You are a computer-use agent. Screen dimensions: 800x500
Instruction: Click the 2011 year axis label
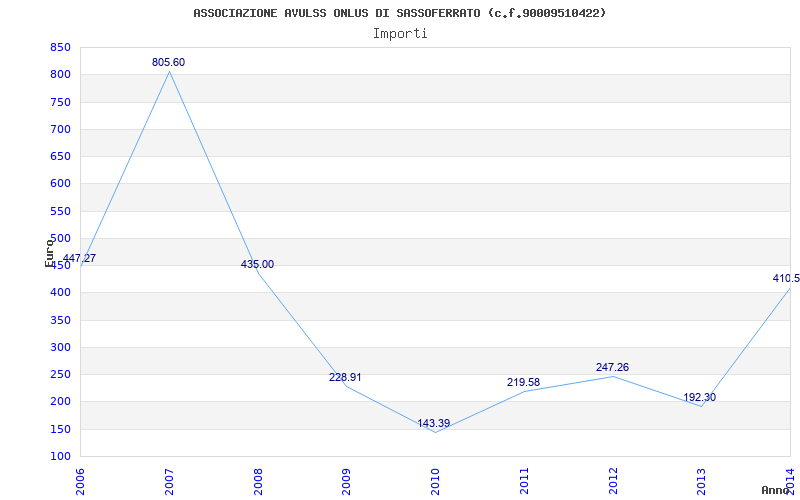(524, 482)
